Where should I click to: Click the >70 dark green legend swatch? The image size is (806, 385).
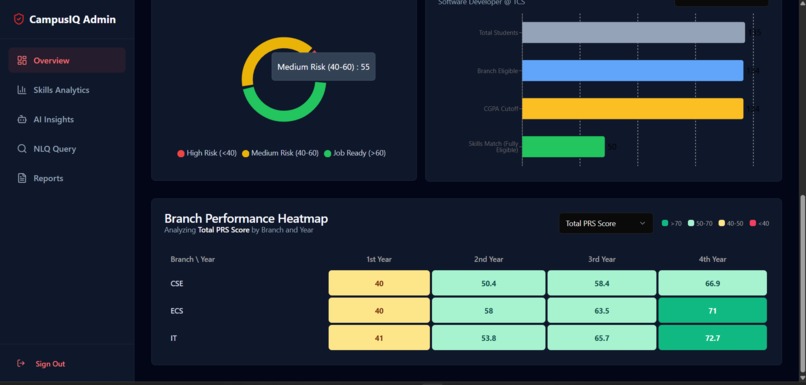(665, 223)
